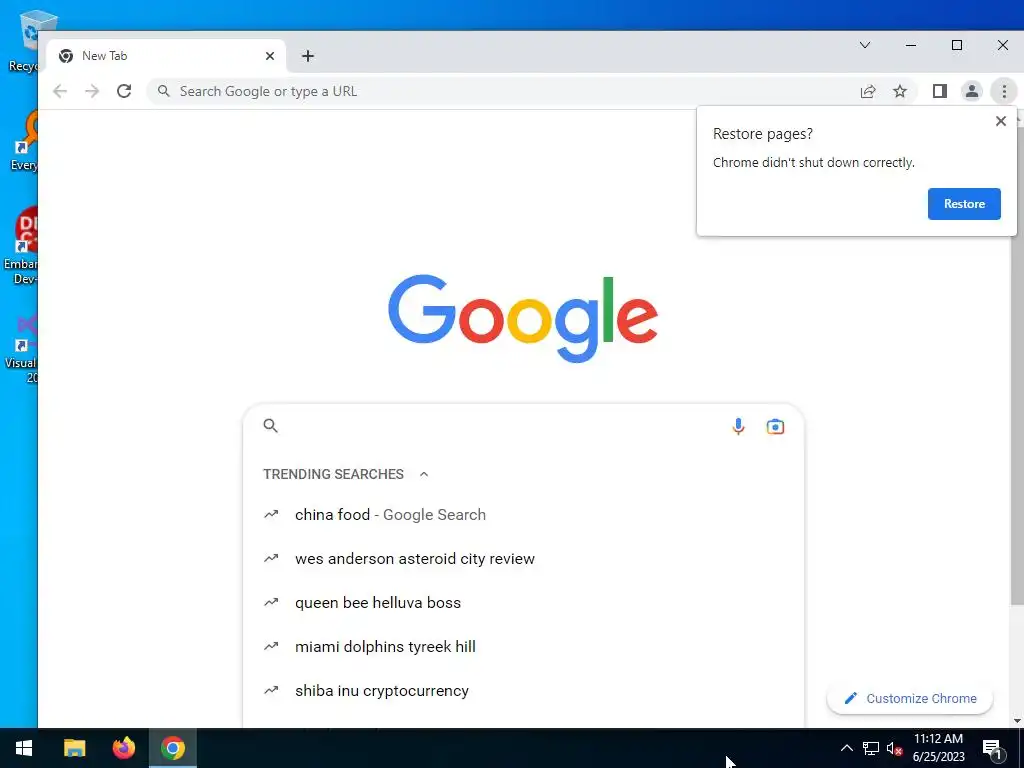Image resolution: width=1024 pixels, height=768 pixels.
Task: Open the tab search dropdown arrow
Action: [865, 45]
